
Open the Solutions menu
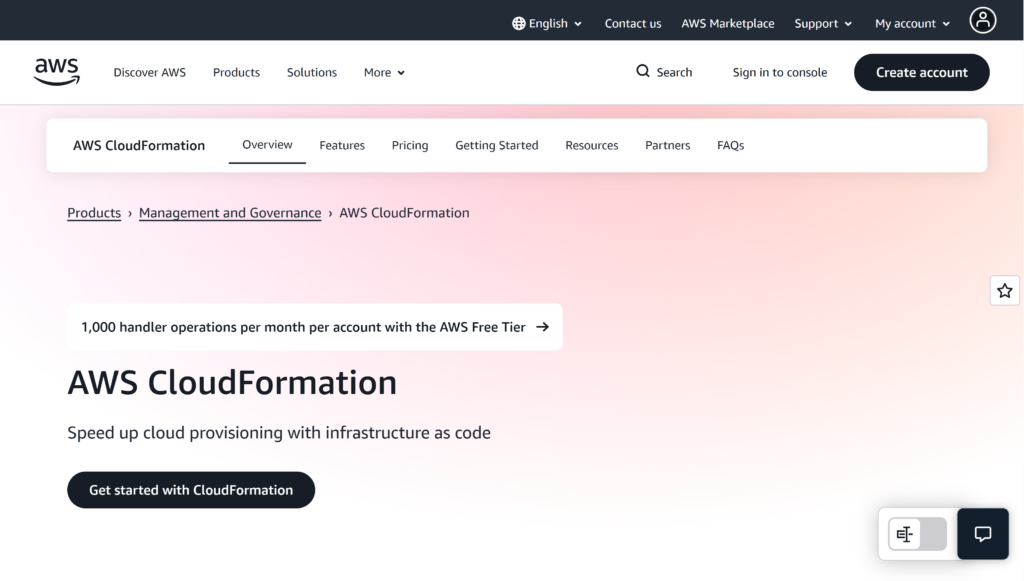pyautogui.click(x=311, y=72)
